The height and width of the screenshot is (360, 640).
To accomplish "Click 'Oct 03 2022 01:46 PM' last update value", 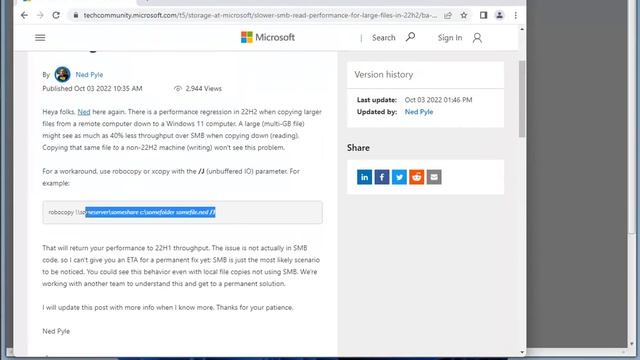I will point(438,100).
